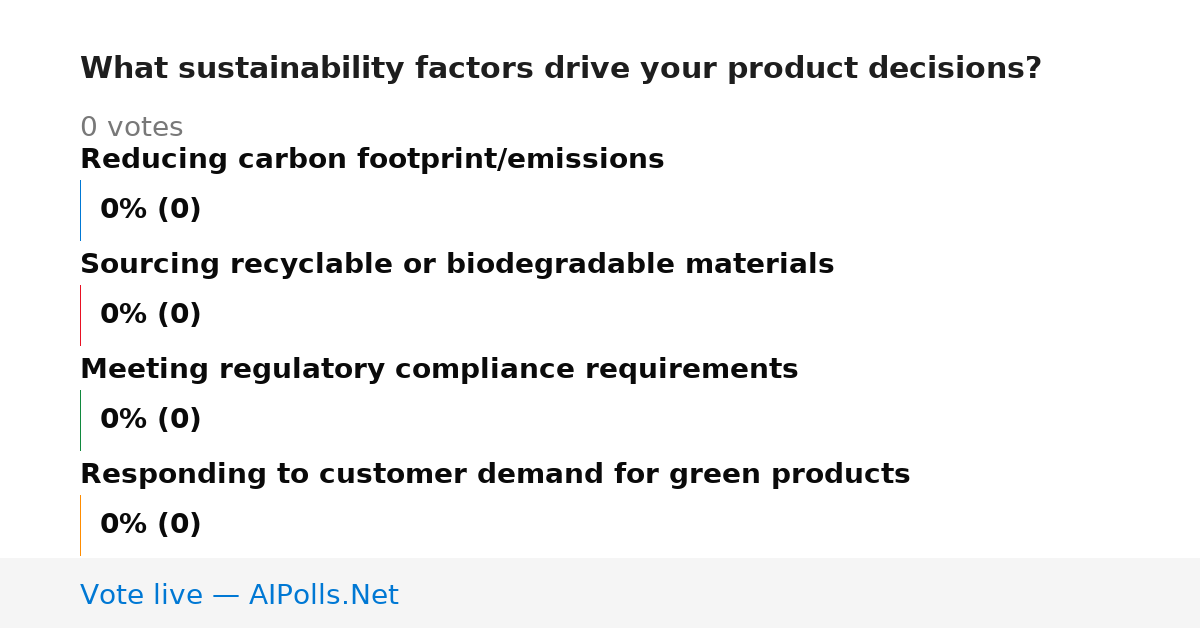
Task: Click the 0% (0) result for customer demand
Action: point(151,525)
